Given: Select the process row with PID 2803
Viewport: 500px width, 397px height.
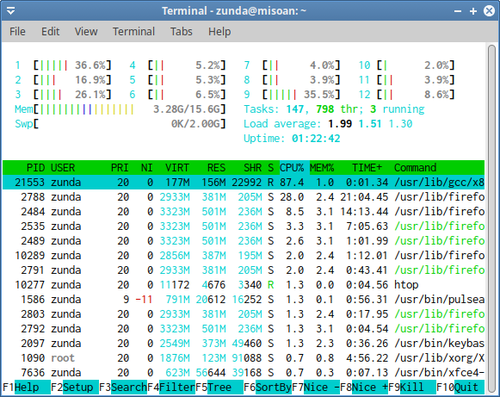Looking at the screenshot, I should pos(243,314).
